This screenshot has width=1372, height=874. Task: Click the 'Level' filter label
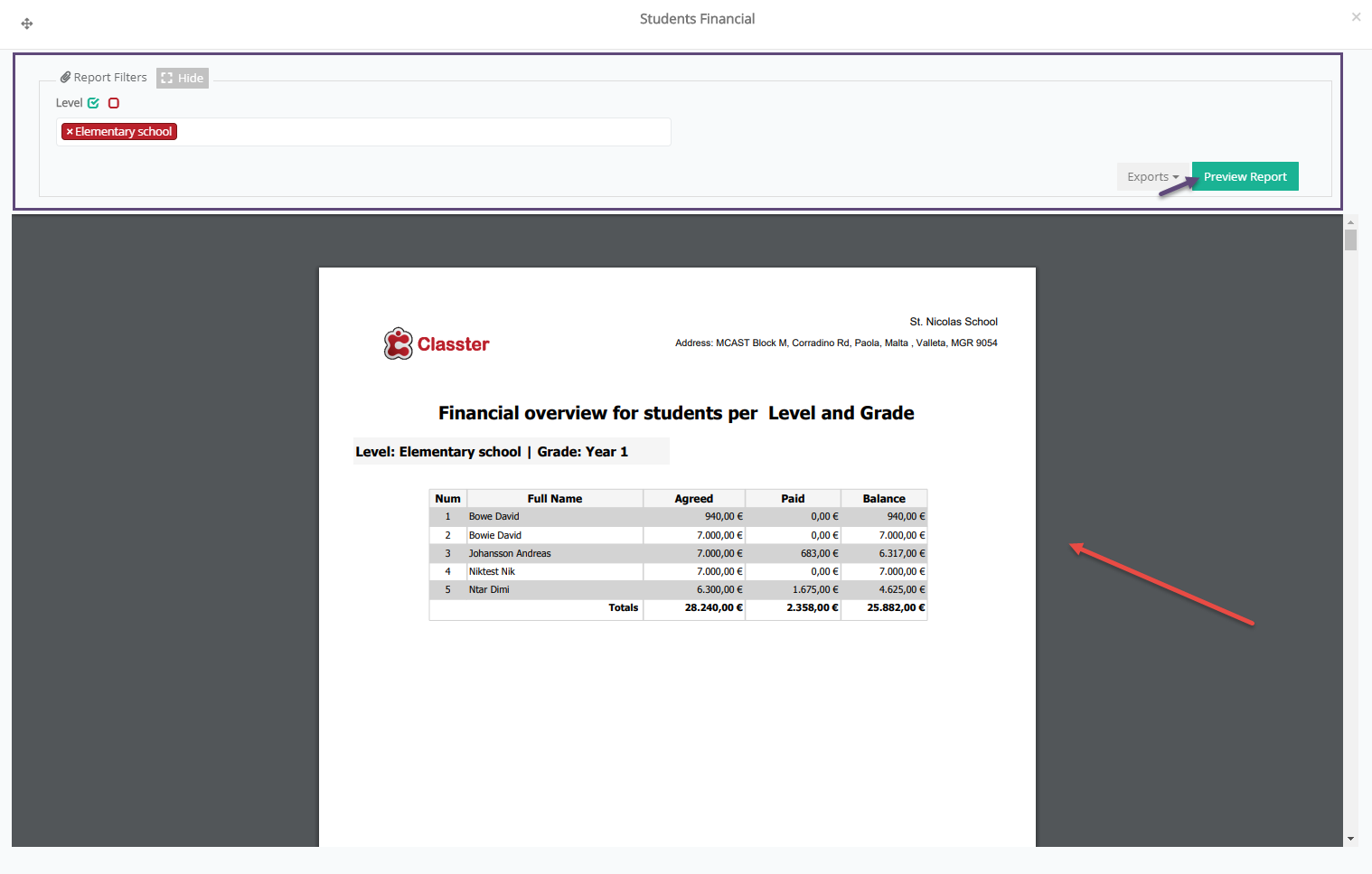69,103
